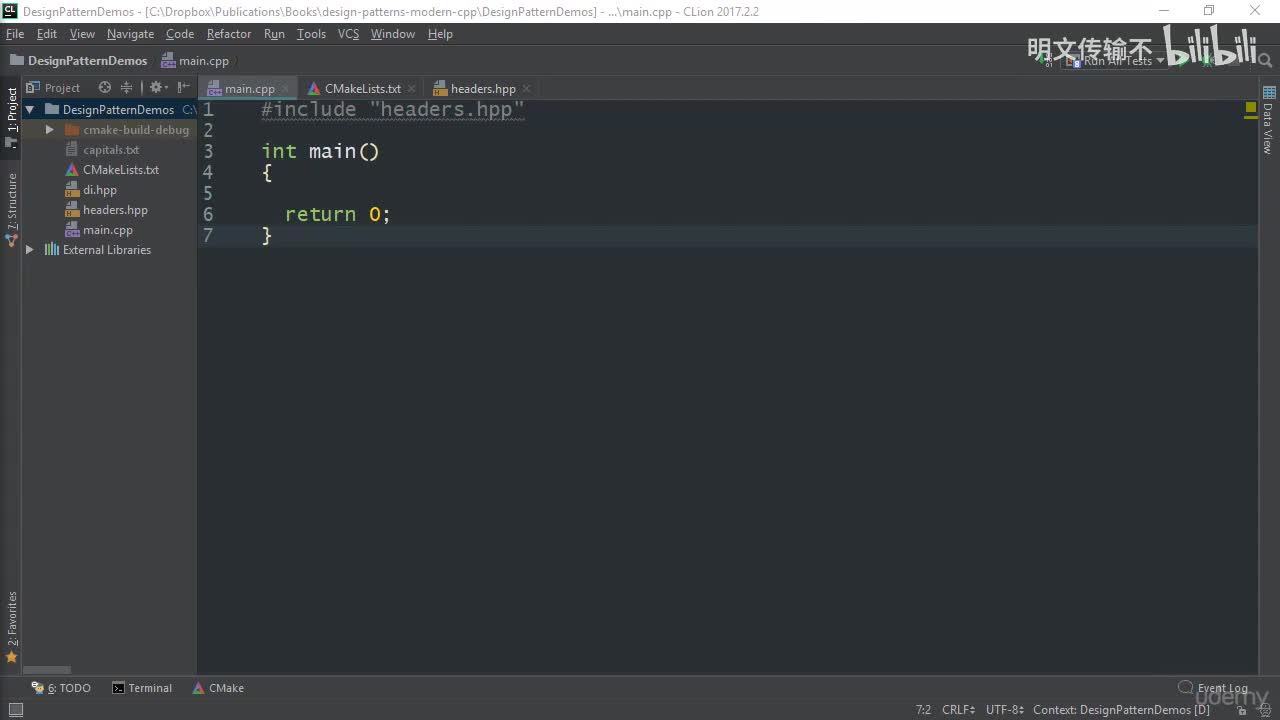Select di.hpp in the project tree
1280x720 pixels.
99,190
